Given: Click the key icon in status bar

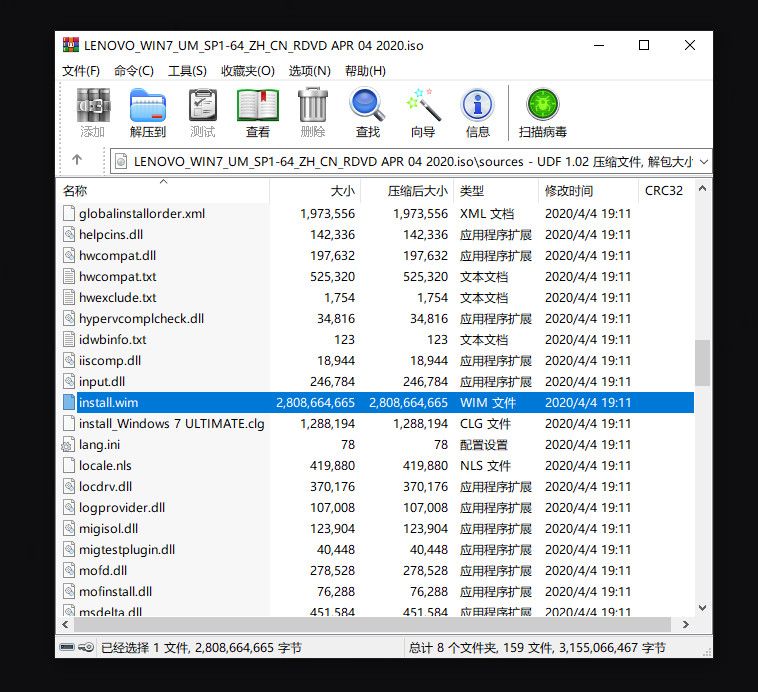Looking at the screenshot, I should click(87, 647).
